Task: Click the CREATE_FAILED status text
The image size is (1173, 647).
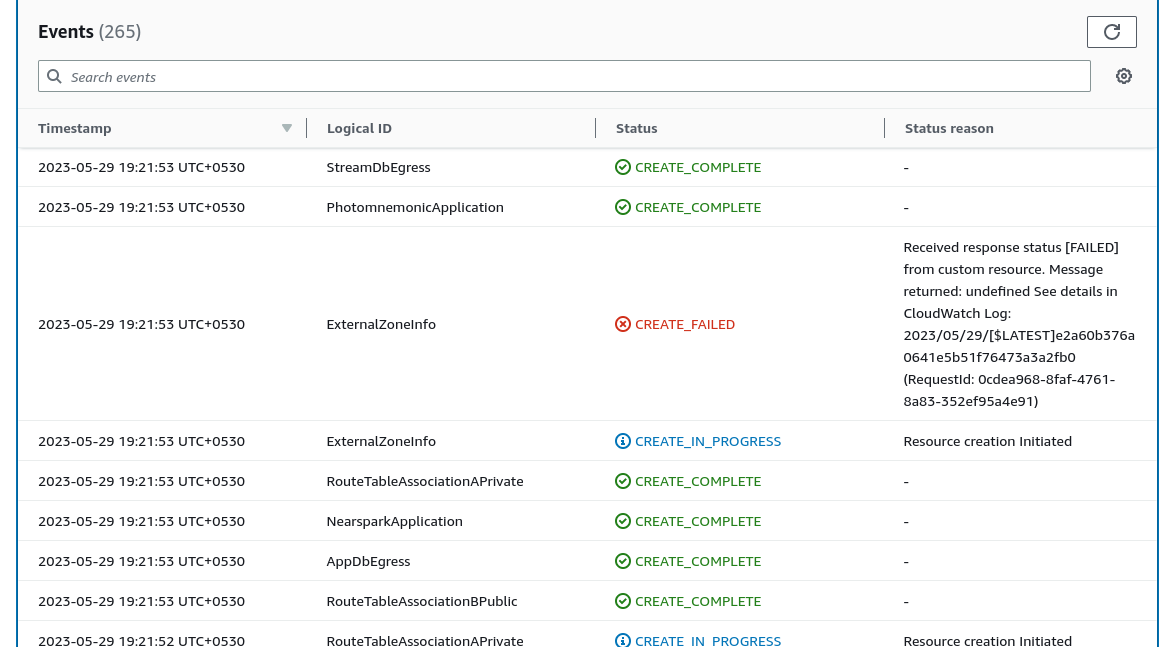Action: pos(684,324)
